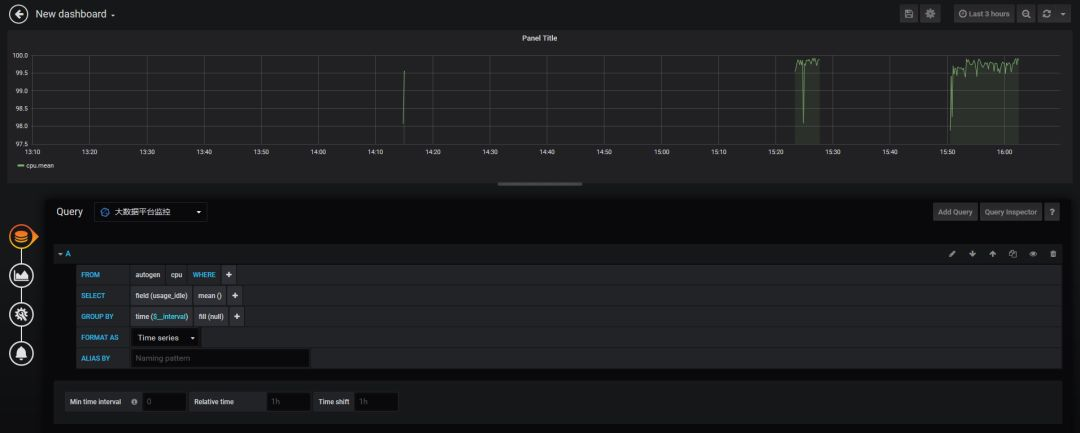The width and height of the screenshot is (1080, 433).
Task: Add SELECT function plus button
Action: tap(235, 295)
